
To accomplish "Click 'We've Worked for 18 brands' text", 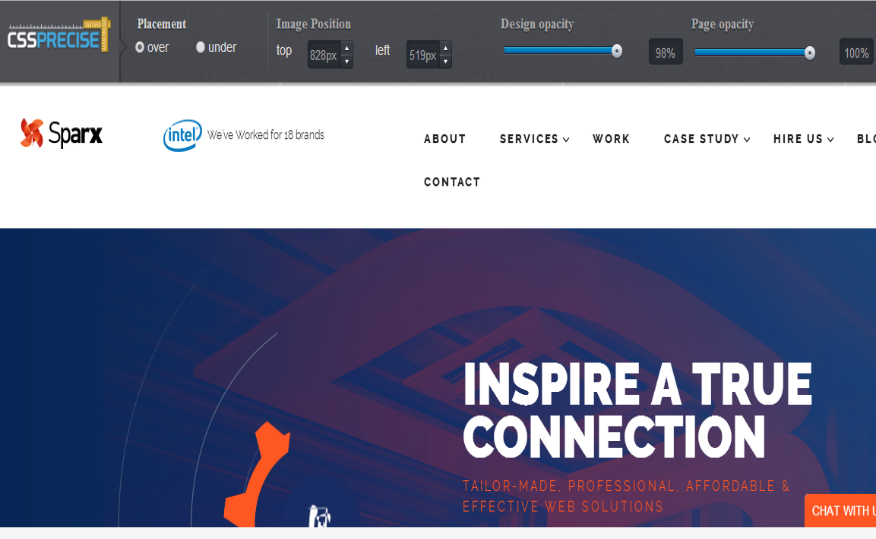I will [x=266, y=135].
